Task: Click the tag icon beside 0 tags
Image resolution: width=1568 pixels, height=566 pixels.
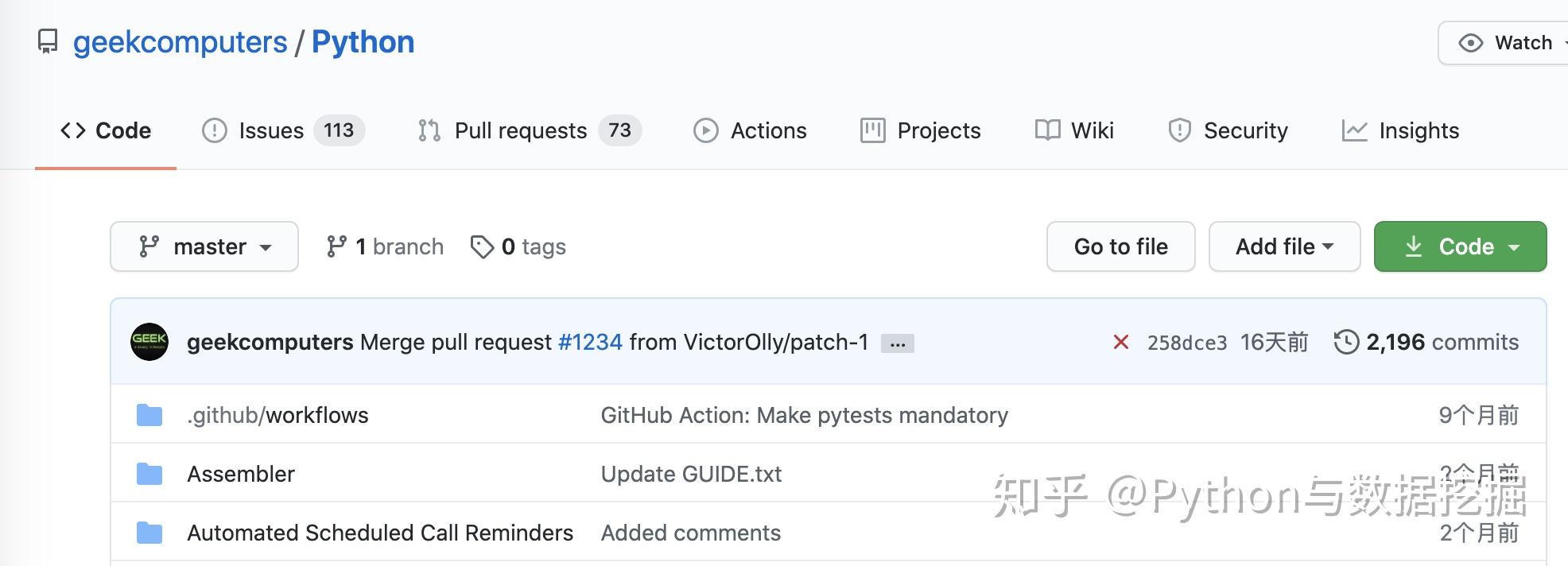Action: [482, 247]
